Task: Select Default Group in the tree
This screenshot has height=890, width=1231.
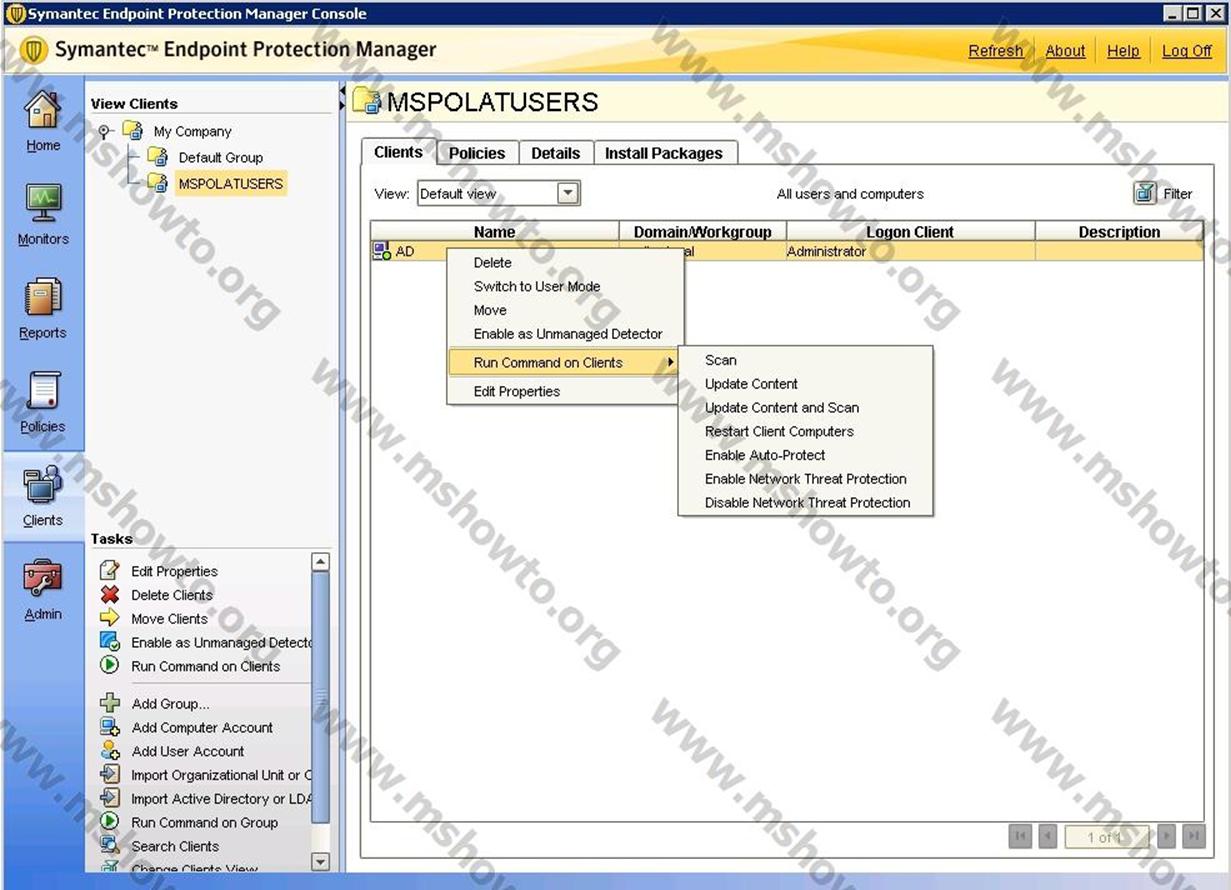Action: click(221, 157)
